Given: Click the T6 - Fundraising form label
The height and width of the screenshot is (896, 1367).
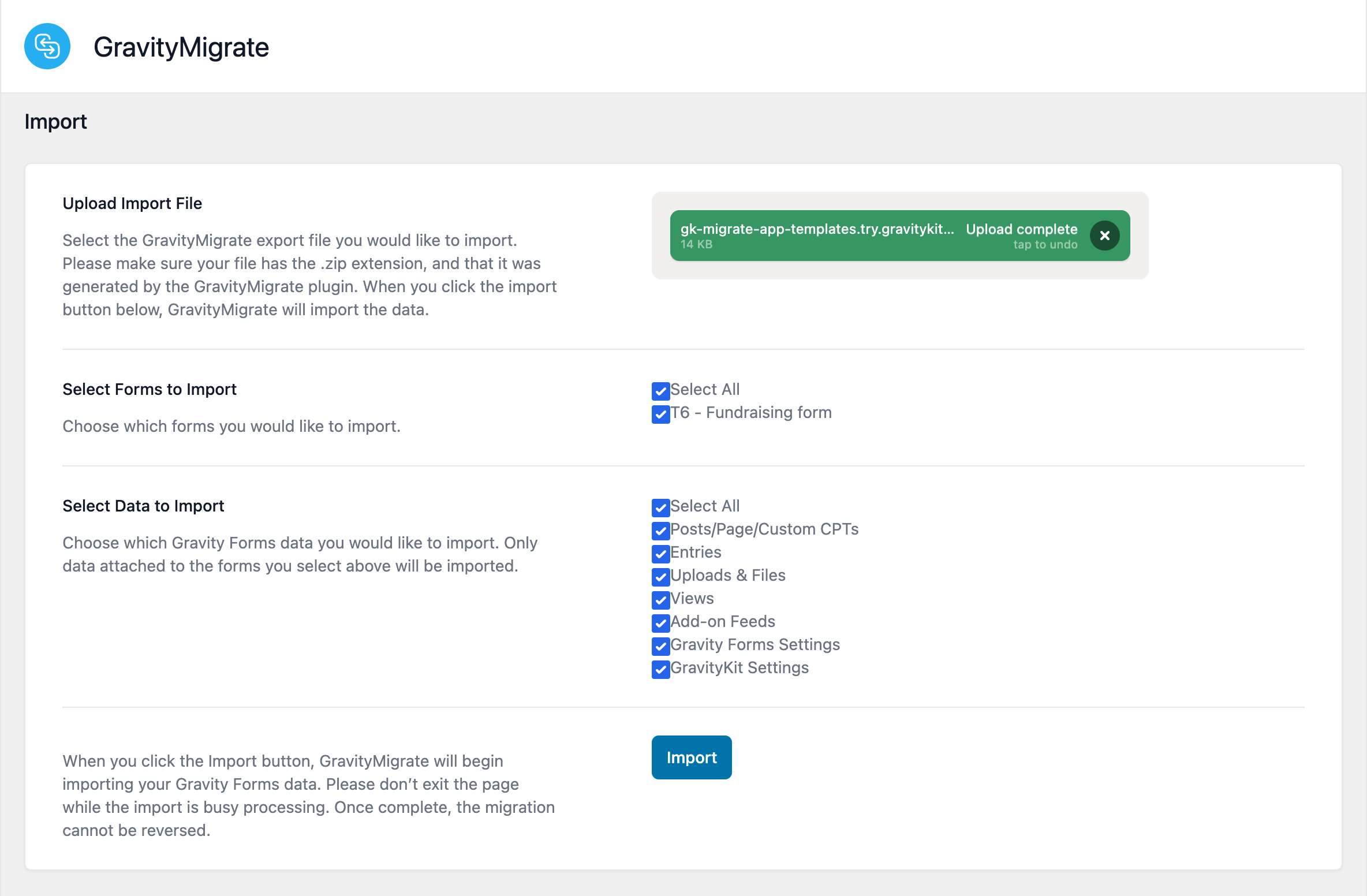Looking at the screenshot, I should (x=750, y=412).
